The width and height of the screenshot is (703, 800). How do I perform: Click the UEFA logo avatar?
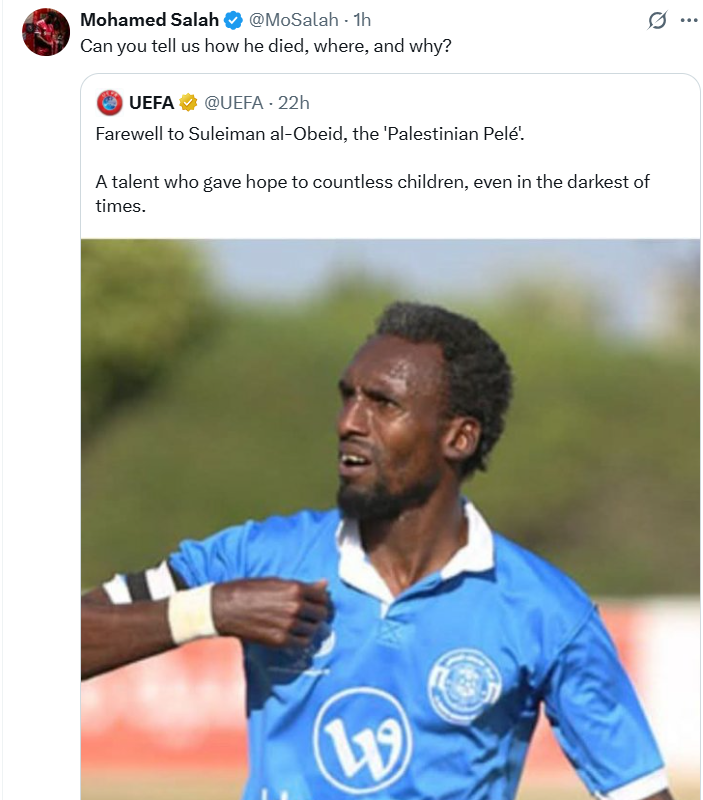(x=109, y=103)
